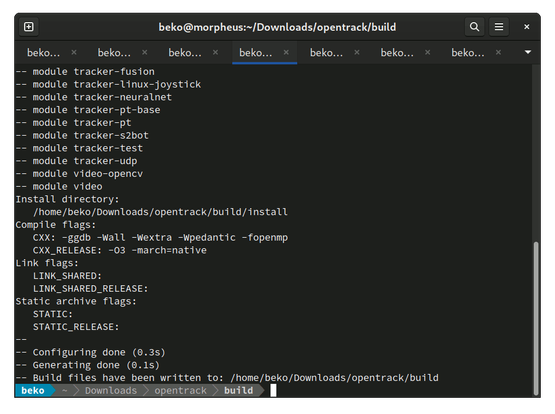The height and width of the screenshot is (414, 555).
Task: Close the active fourth beko tab
Action: [286, 52]
